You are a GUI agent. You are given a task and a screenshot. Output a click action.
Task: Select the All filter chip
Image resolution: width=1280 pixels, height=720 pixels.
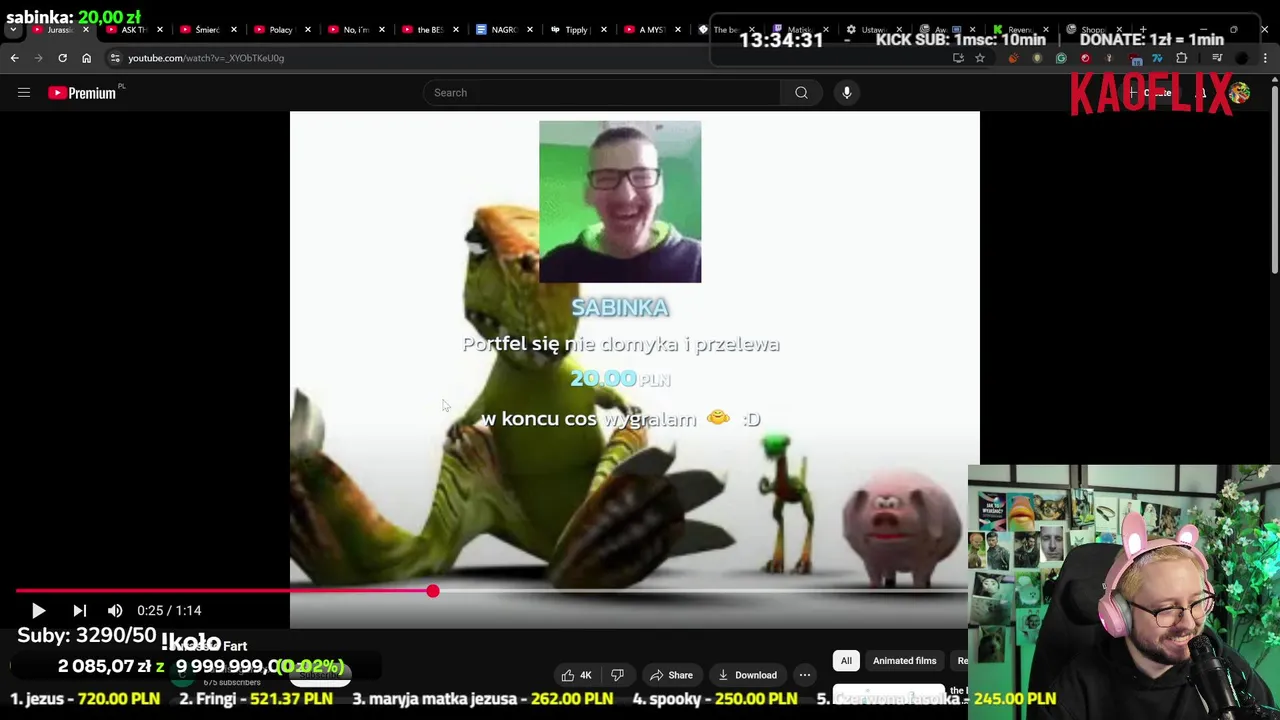coord(846,661)
